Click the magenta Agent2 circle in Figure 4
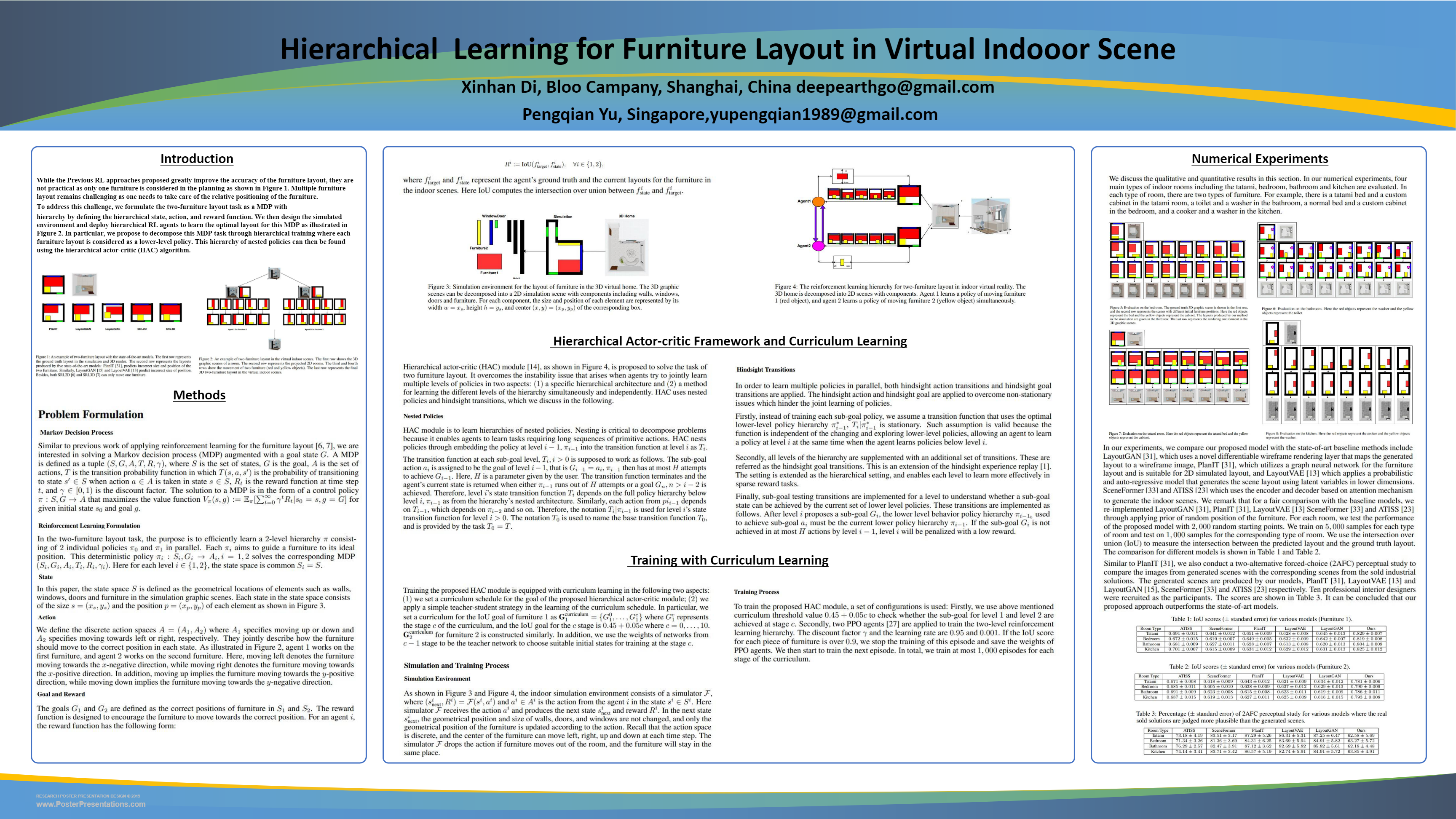This screenshot has width=1456, height=819. coord(818,246)
